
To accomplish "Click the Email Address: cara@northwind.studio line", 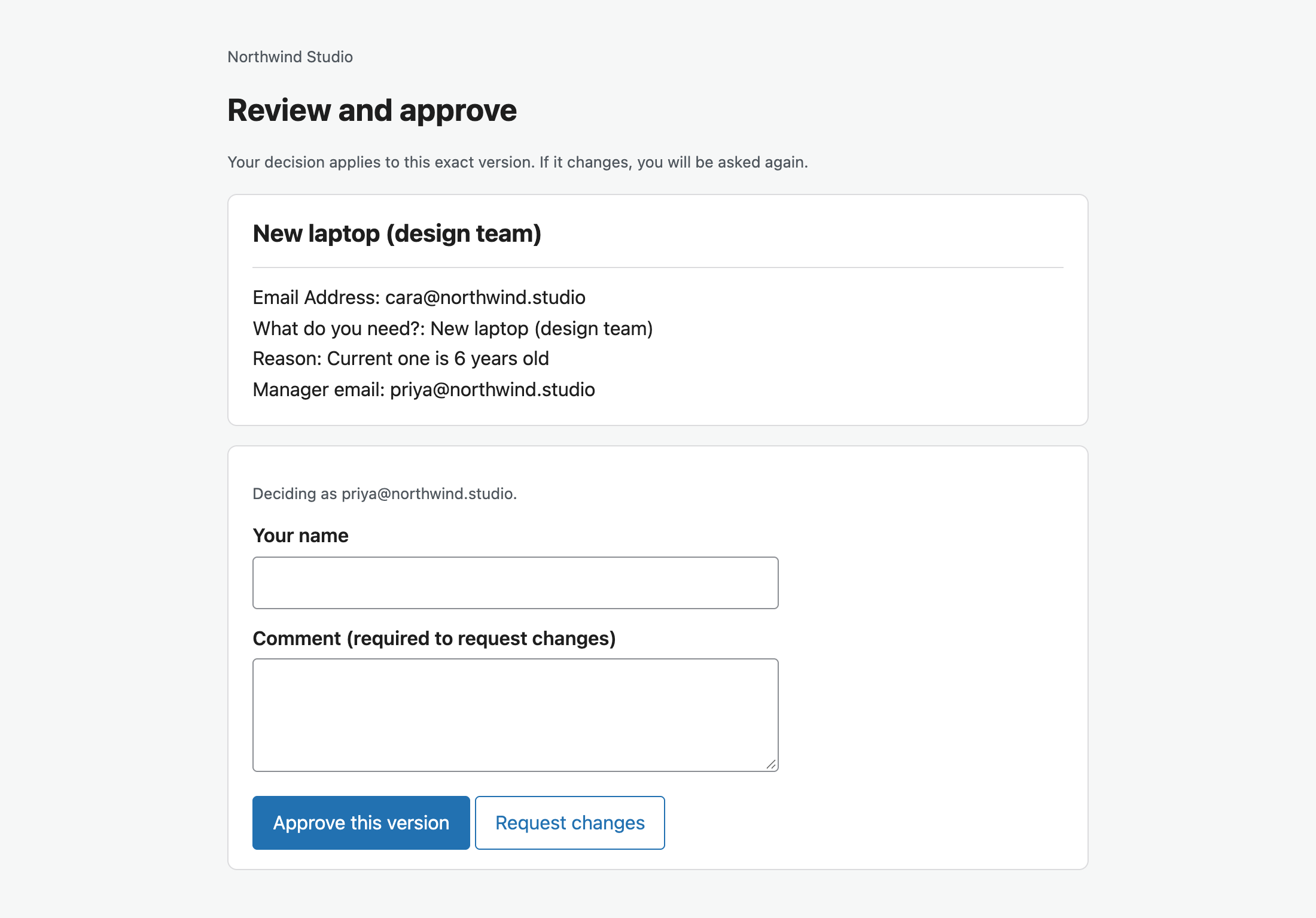I will tap(419, 297).
